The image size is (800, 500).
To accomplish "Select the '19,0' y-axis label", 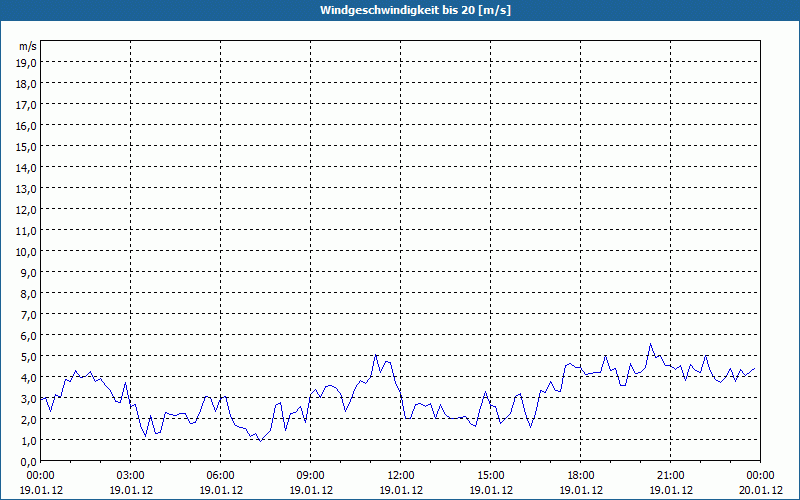I will (x=26, y=62).
